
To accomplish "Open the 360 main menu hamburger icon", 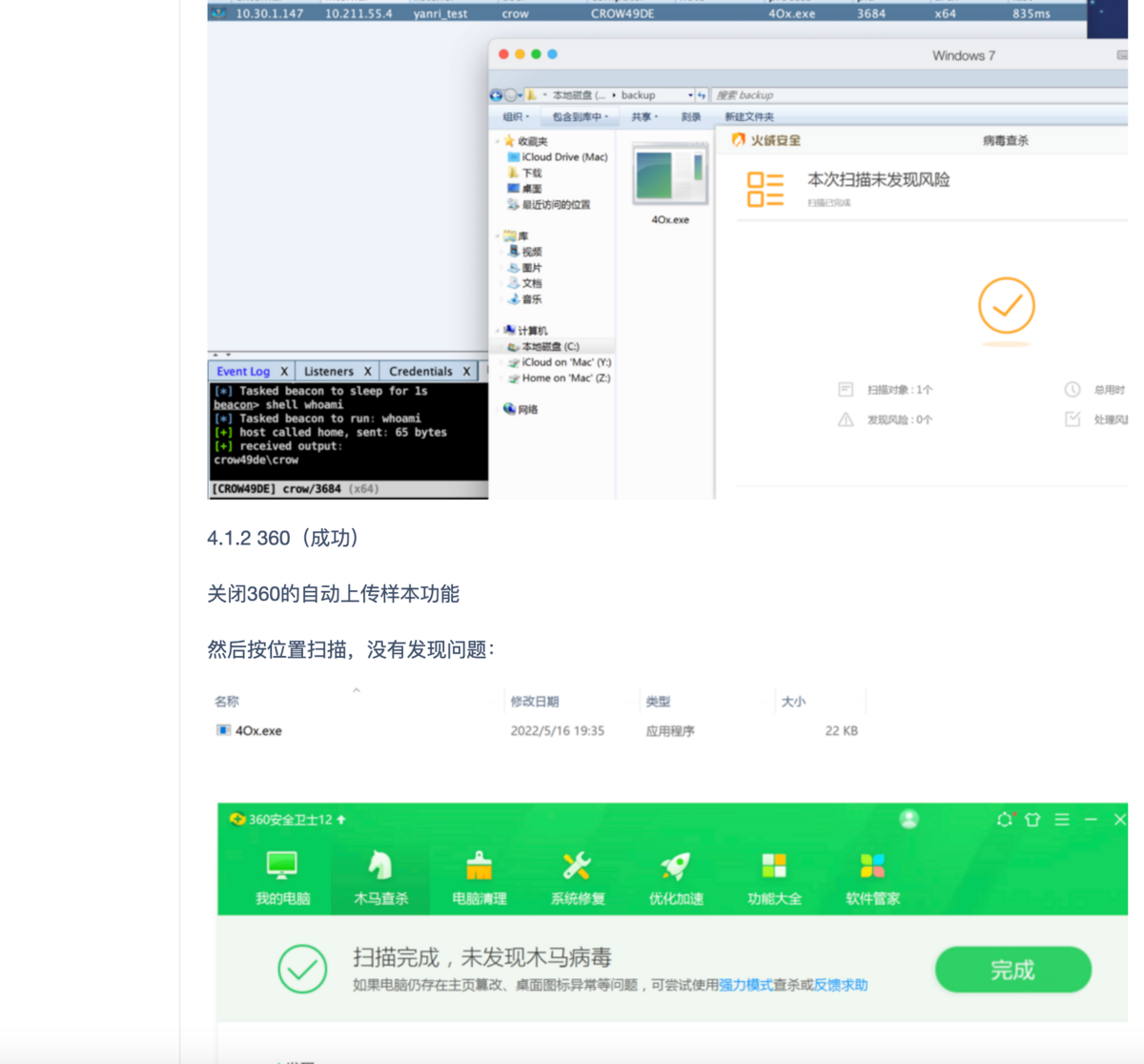I will (1062, 819).
